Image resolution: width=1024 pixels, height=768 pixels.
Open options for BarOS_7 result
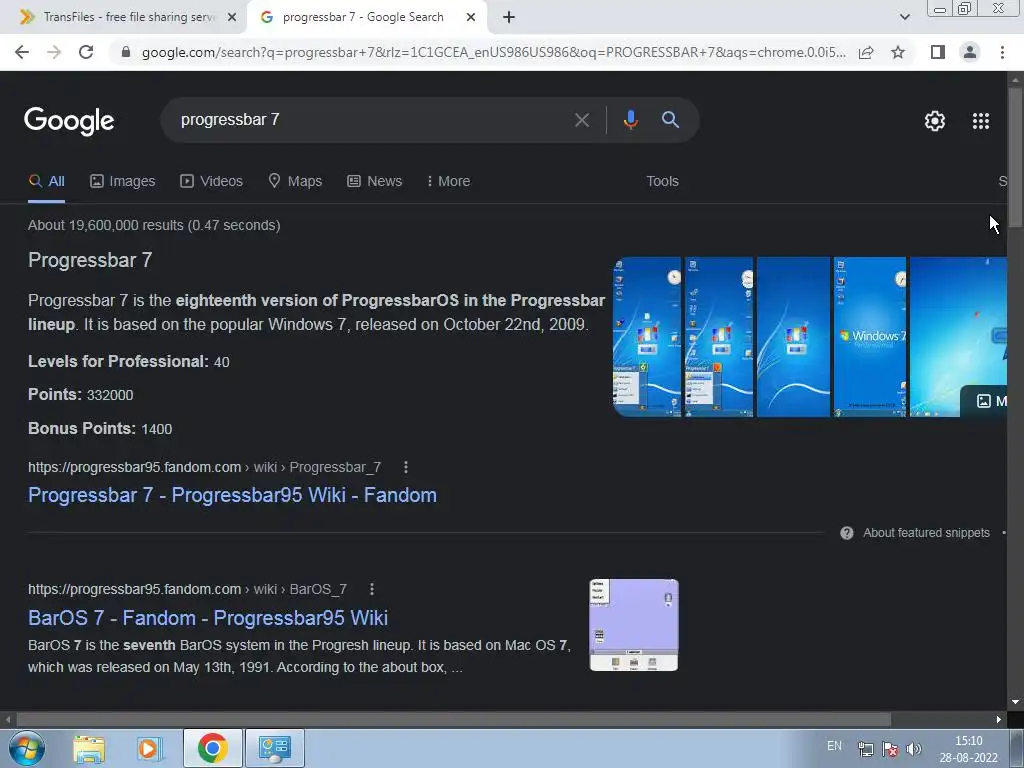click(x=372, y=590)
